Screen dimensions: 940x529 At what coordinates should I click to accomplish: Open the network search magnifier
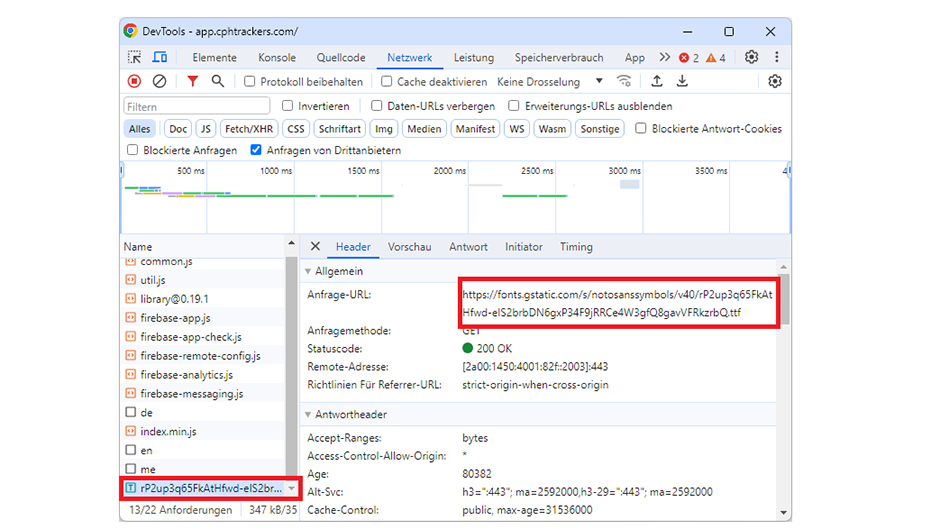218,81
